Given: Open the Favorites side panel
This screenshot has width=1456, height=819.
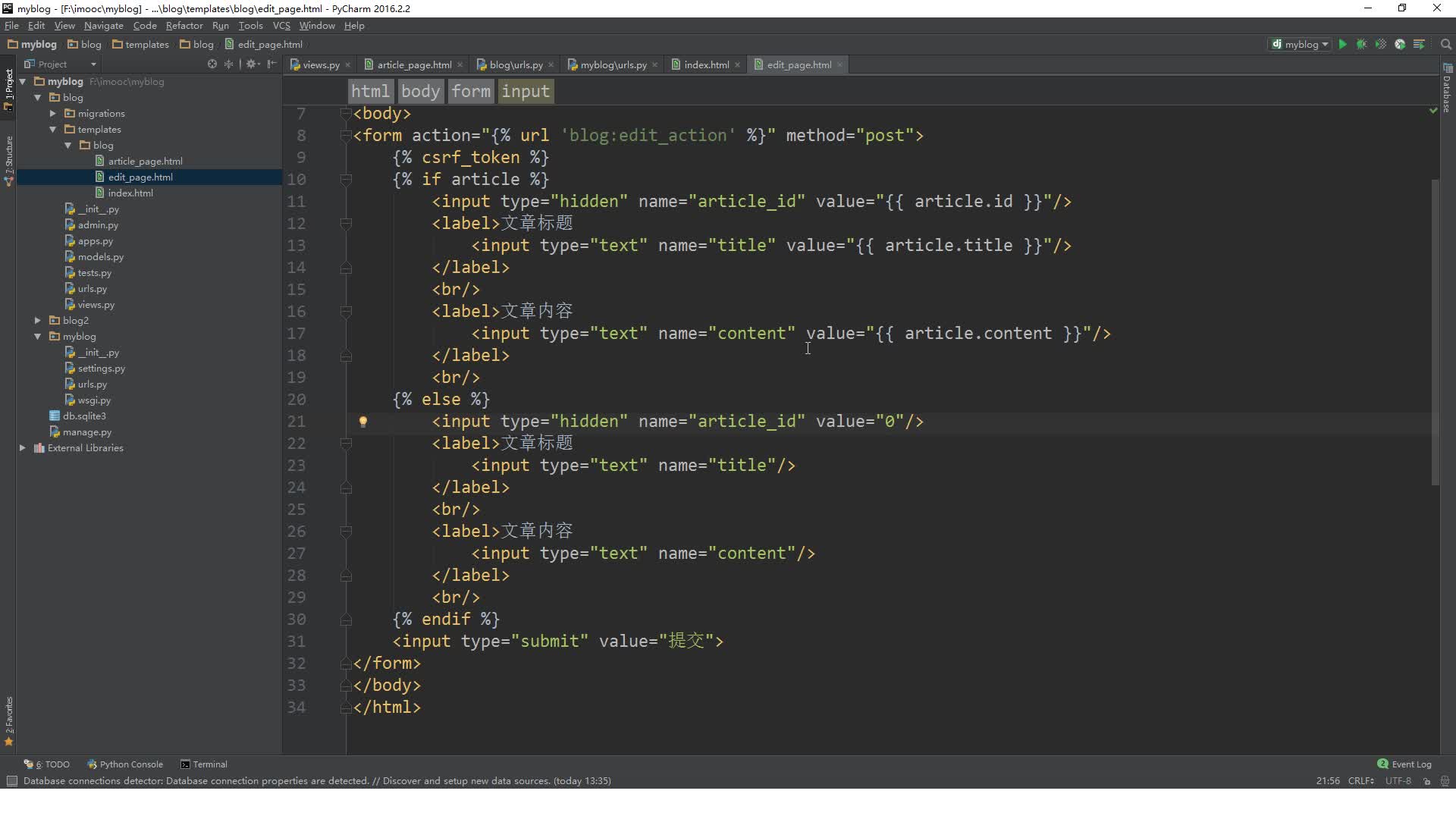Looking at the screenshot, I should tap(8, 720).
